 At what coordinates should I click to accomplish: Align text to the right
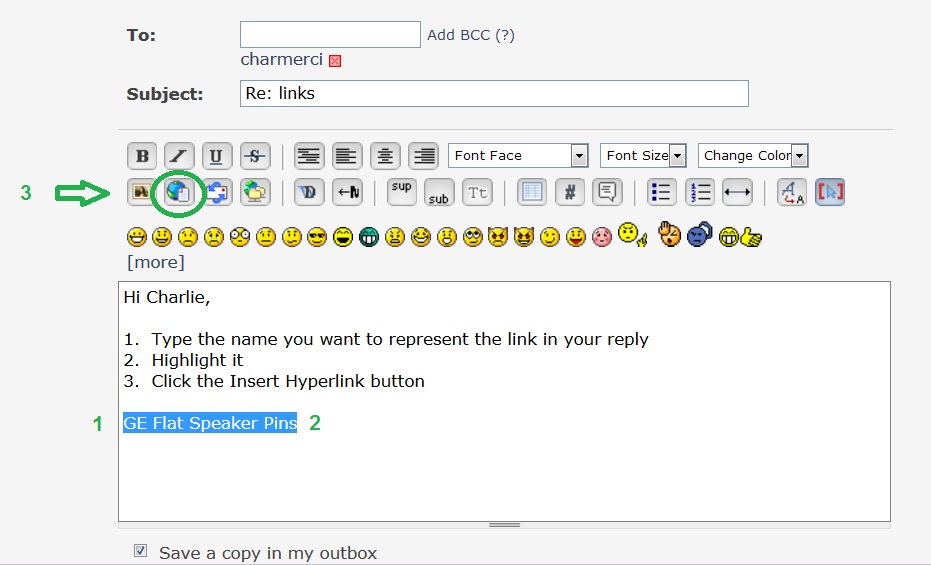pyautogui.click(x=423, y=156)
